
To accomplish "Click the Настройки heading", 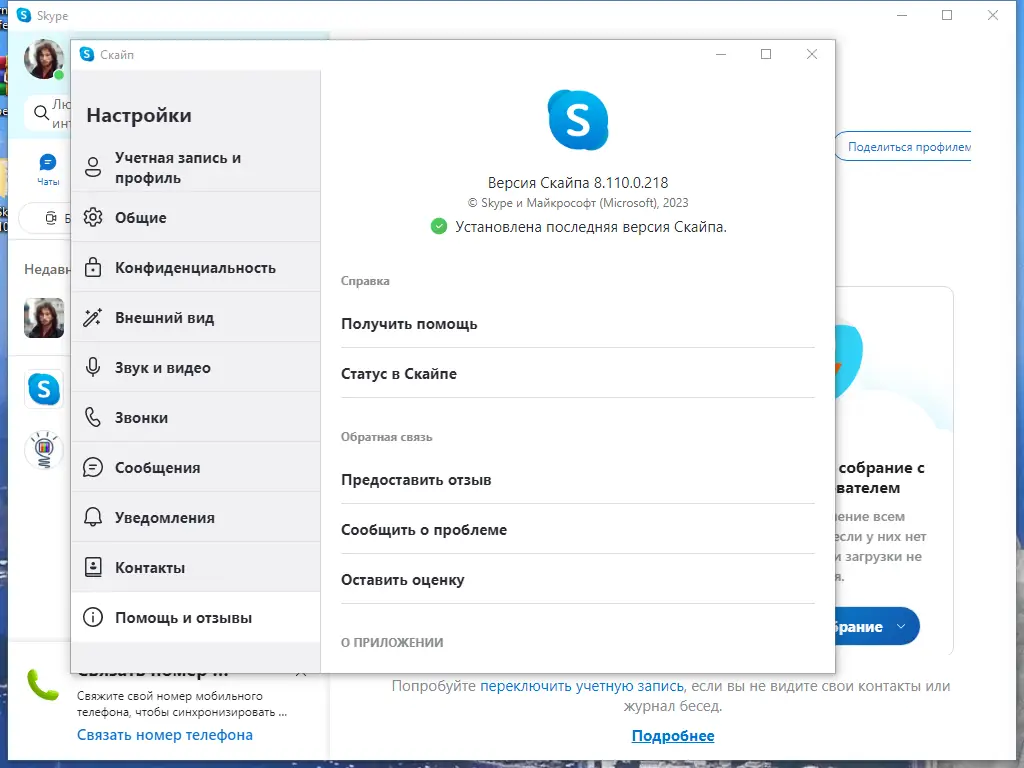I will tap(139, 116).
